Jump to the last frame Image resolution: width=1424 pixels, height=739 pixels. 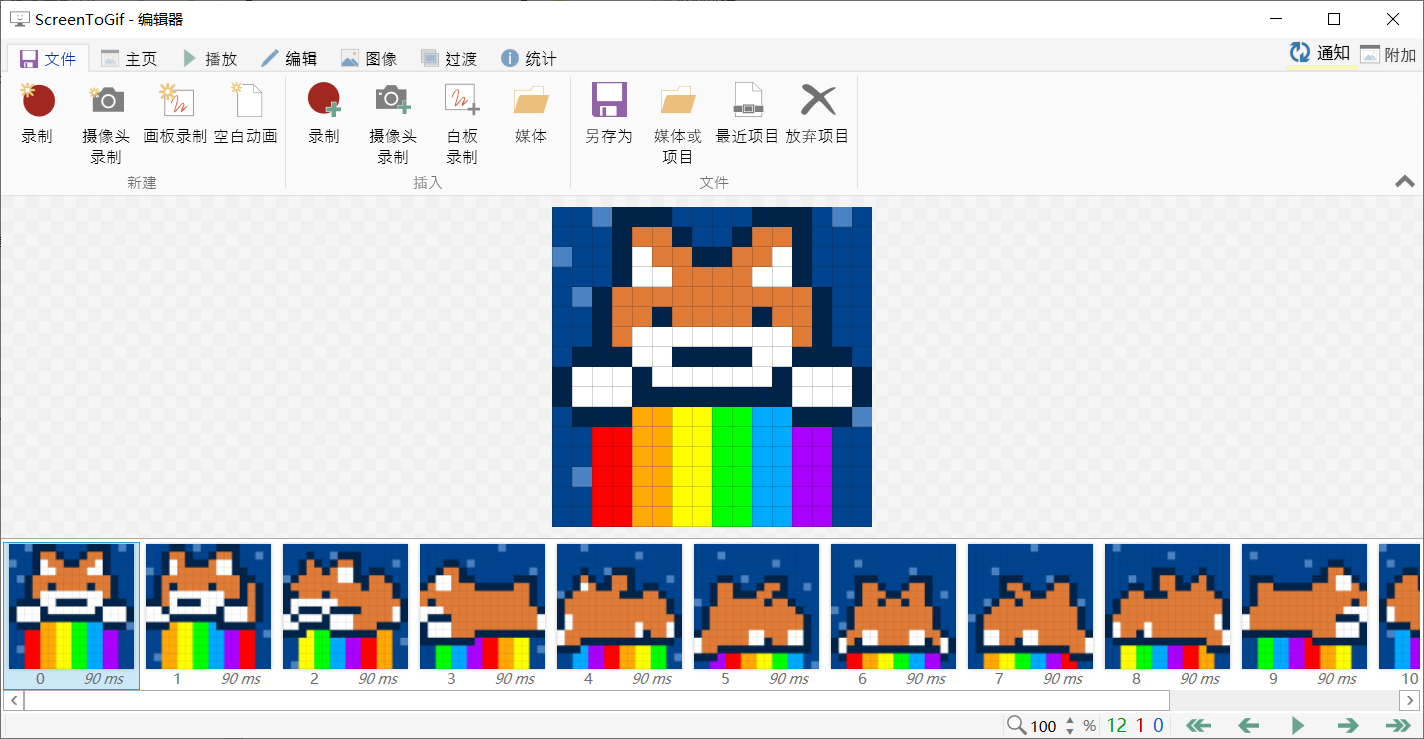[x=1398, y=725]
